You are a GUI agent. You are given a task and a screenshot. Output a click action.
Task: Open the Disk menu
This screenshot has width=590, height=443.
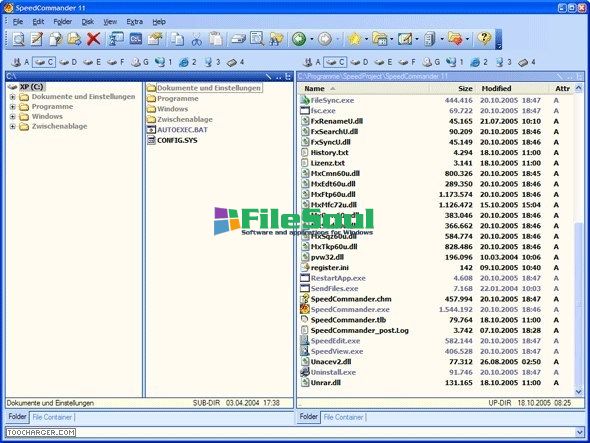click(x=88, y=22)
